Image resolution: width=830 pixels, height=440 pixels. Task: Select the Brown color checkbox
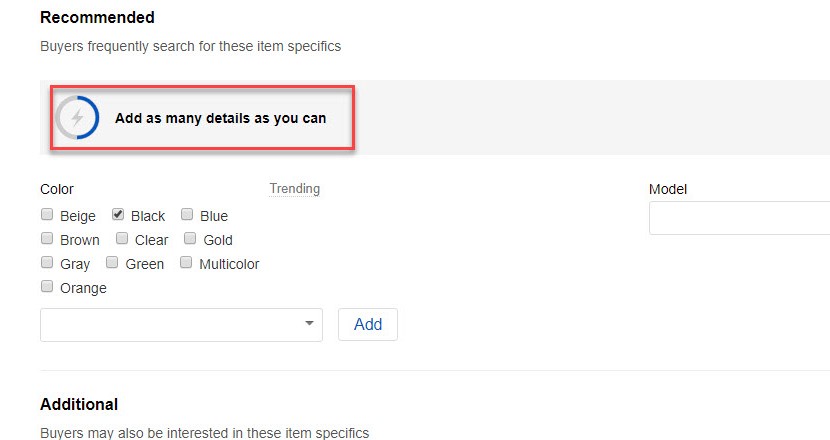coord(47,238)
